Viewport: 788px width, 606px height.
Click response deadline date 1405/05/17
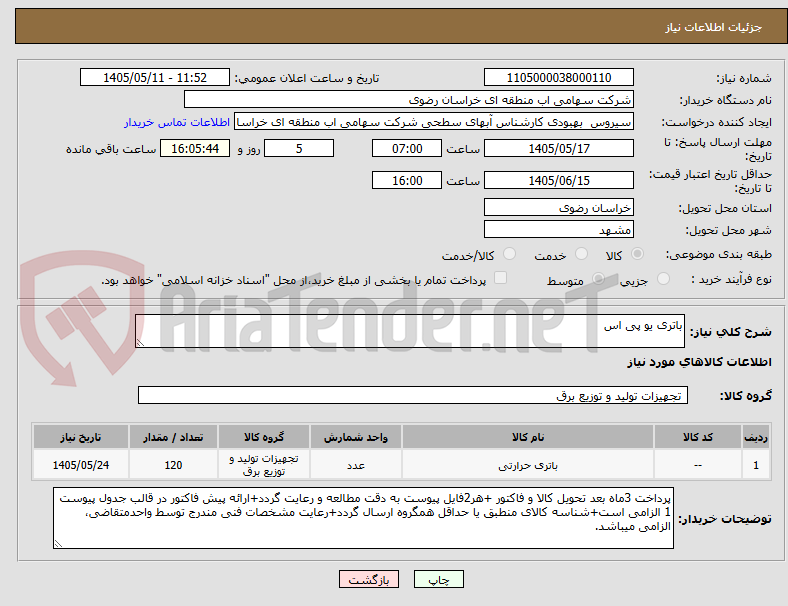coord(558,149)
